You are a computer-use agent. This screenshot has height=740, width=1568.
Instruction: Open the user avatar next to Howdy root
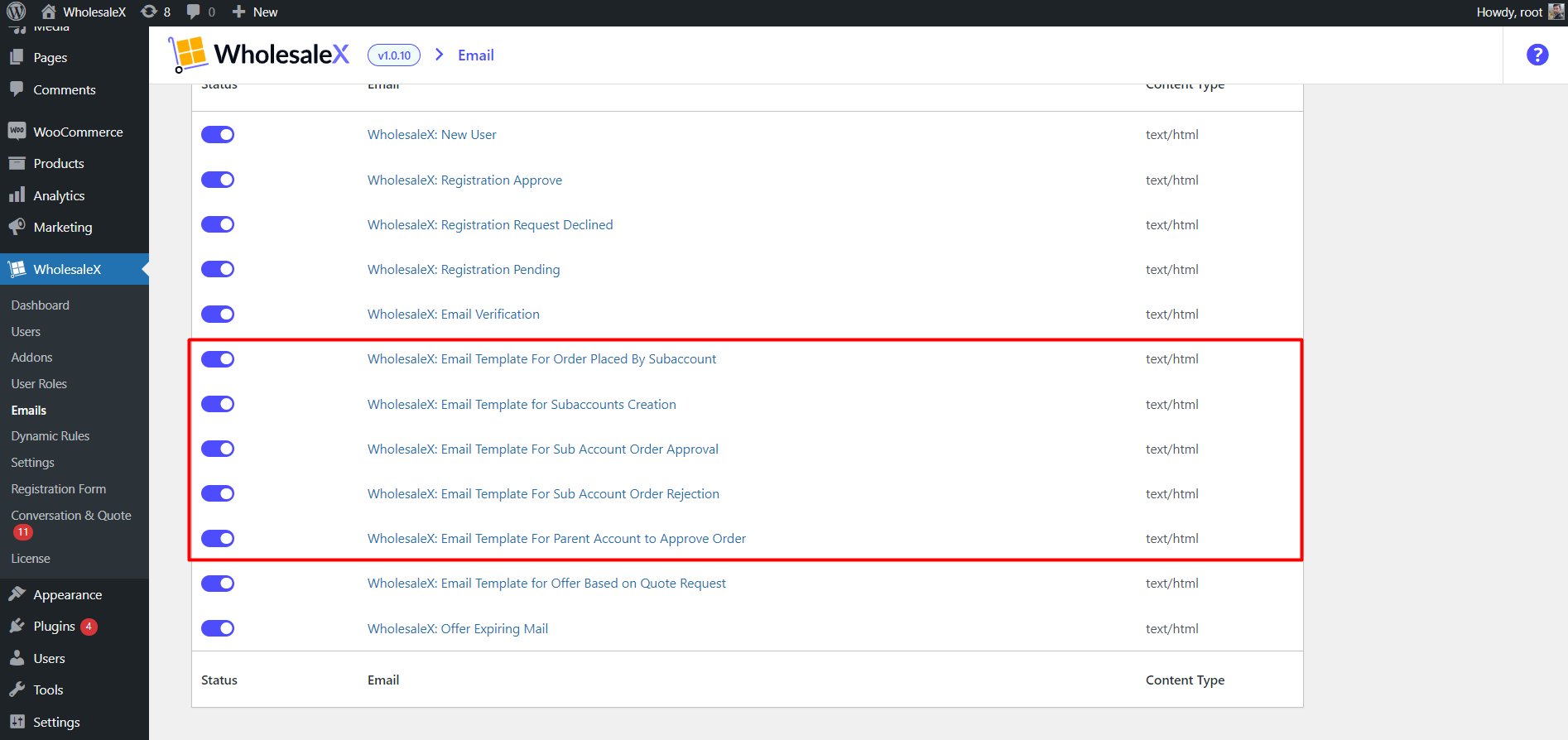click(x=1556, y=12)
